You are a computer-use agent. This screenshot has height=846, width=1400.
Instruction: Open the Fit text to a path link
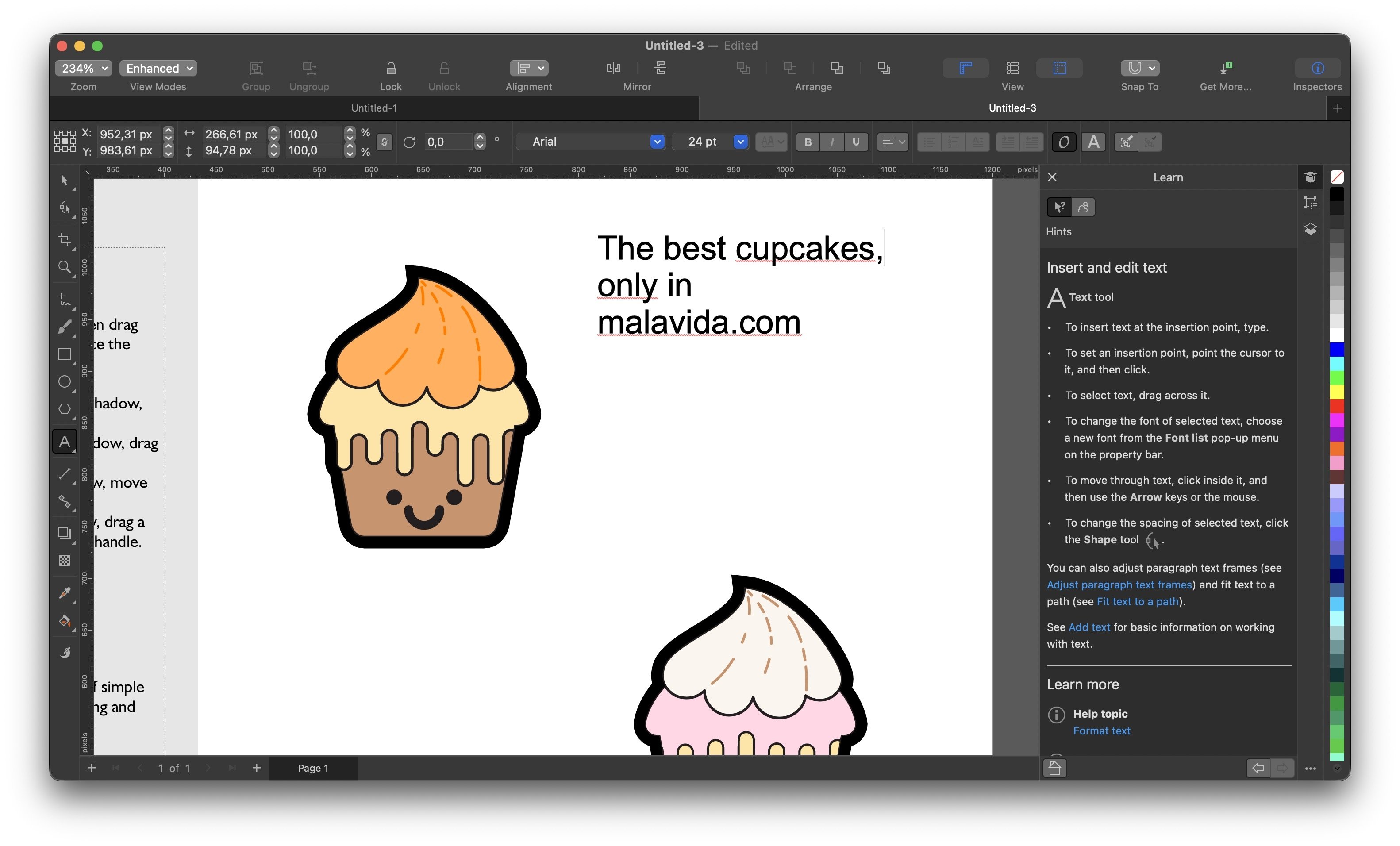(x=1137, y=601)
